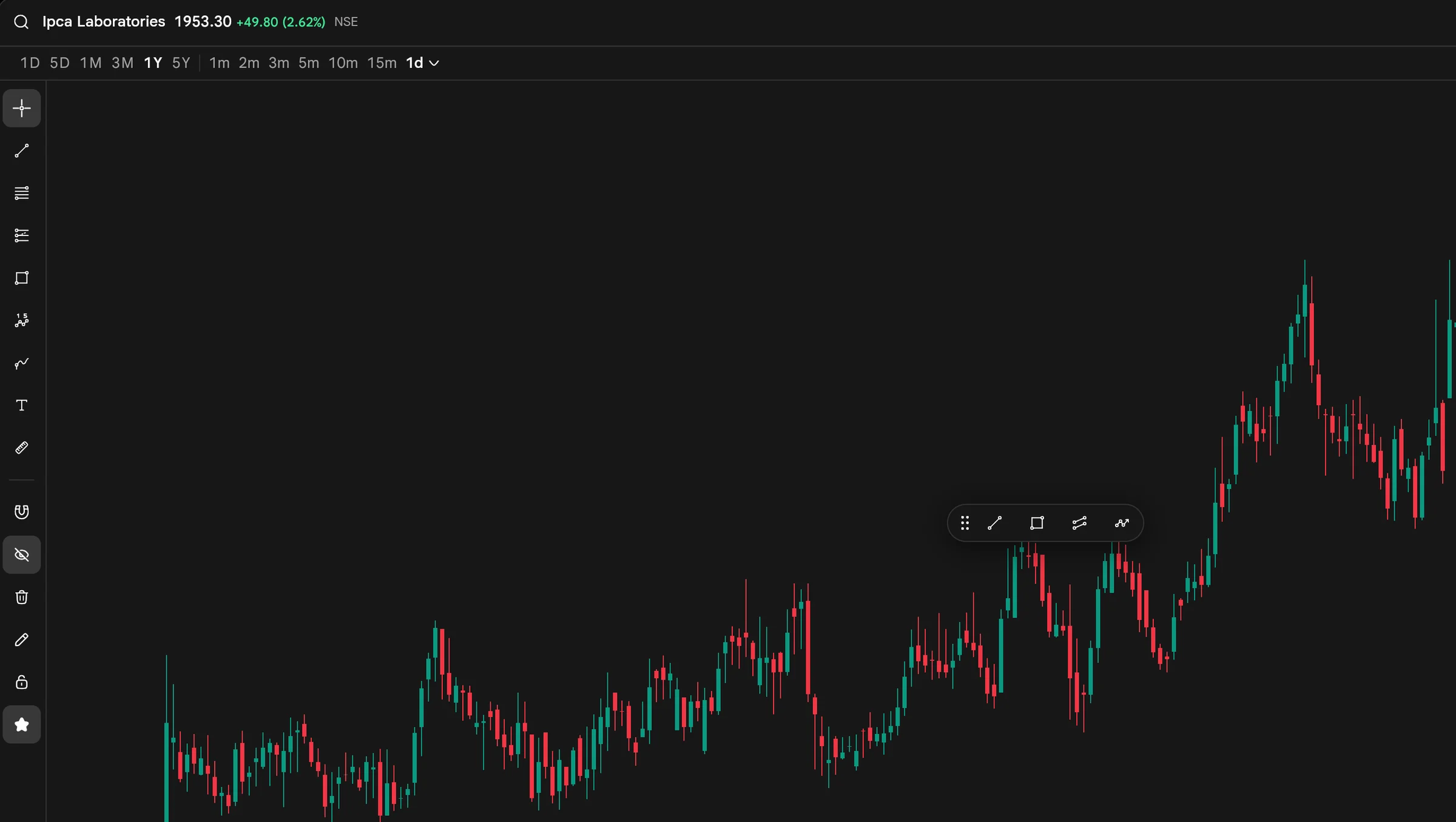Toggle the lock drawings icon
The height and width of the screenshot is (822, 1456).
(x=22, y=682)
